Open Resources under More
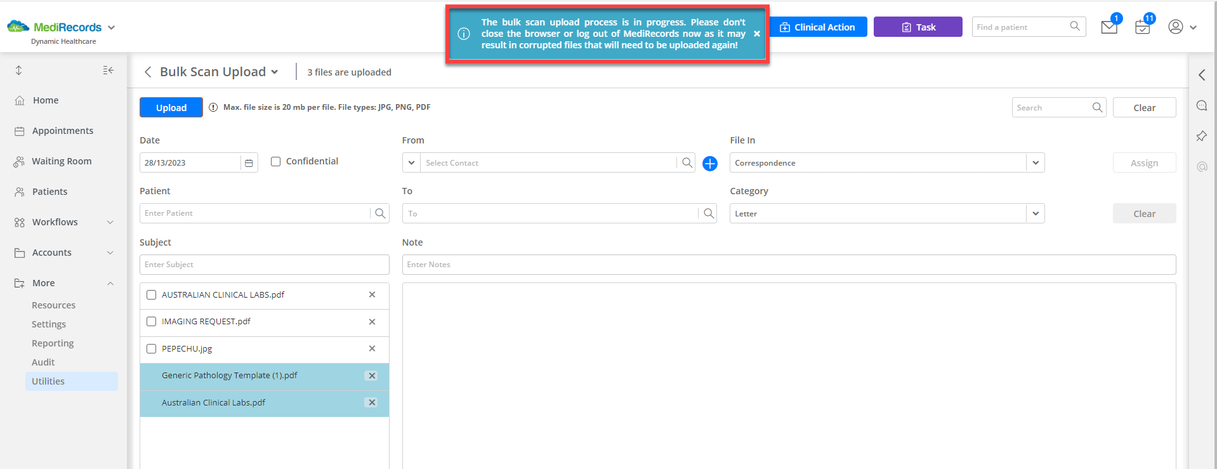The height and width of the screenshot is (469, 1217). click(x=53, y=305)
